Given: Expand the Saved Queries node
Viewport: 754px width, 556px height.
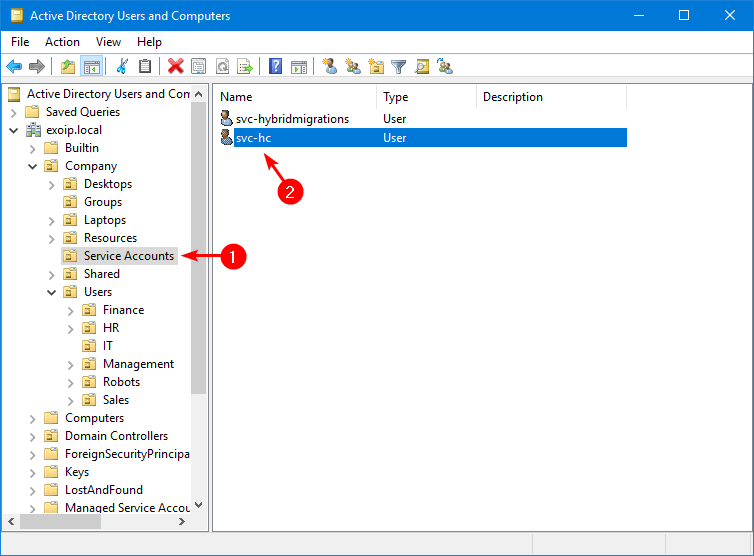Looking at the screenshot, I should click(x=13, y=113).
